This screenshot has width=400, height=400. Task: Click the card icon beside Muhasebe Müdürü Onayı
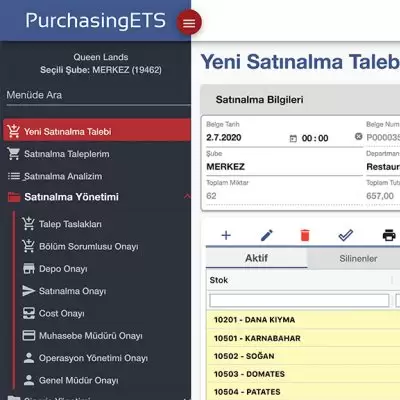coord(29,335)
